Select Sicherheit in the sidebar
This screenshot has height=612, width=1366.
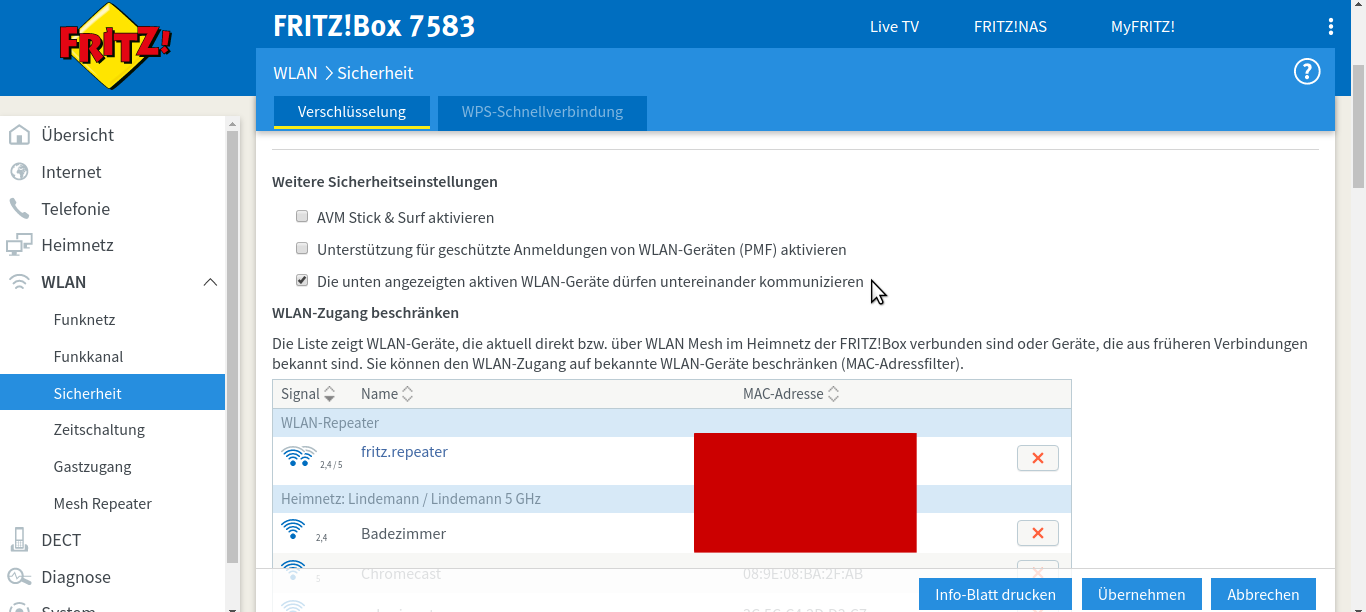click(x=113, y=393)
